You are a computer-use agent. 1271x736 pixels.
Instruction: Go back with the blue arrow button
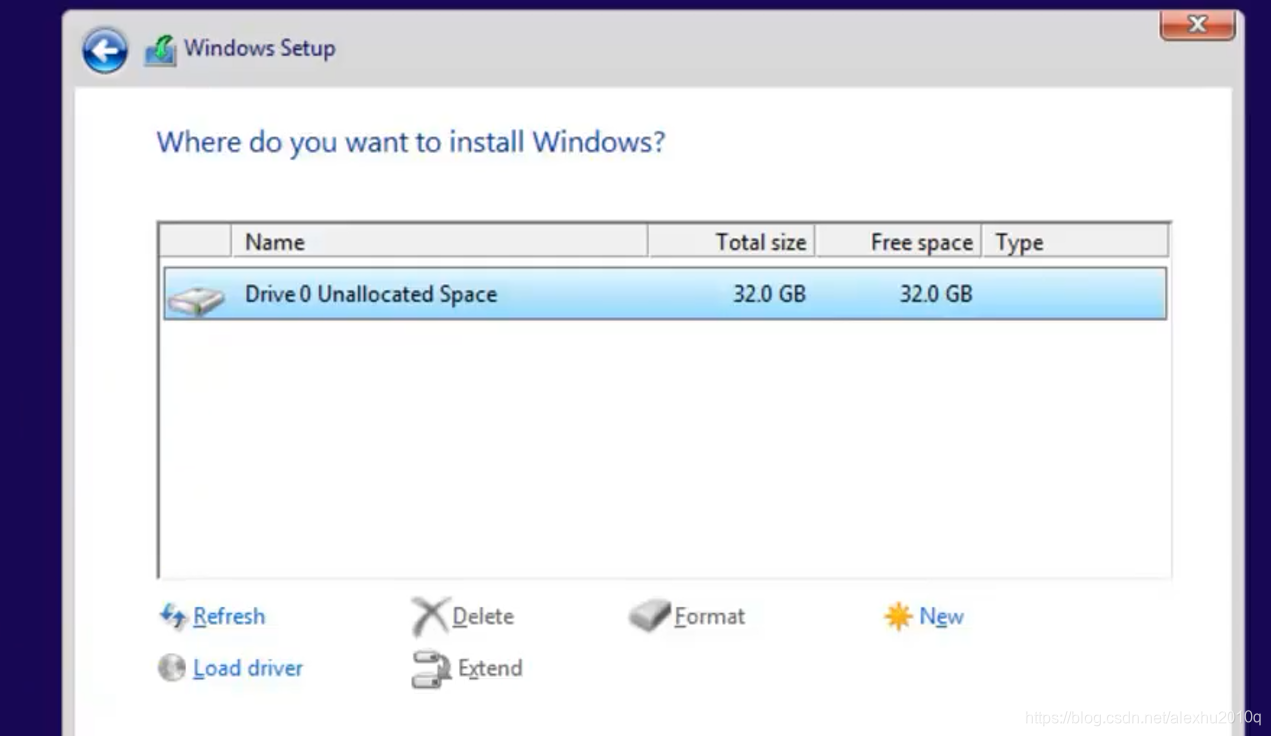[x=105, y=50]
